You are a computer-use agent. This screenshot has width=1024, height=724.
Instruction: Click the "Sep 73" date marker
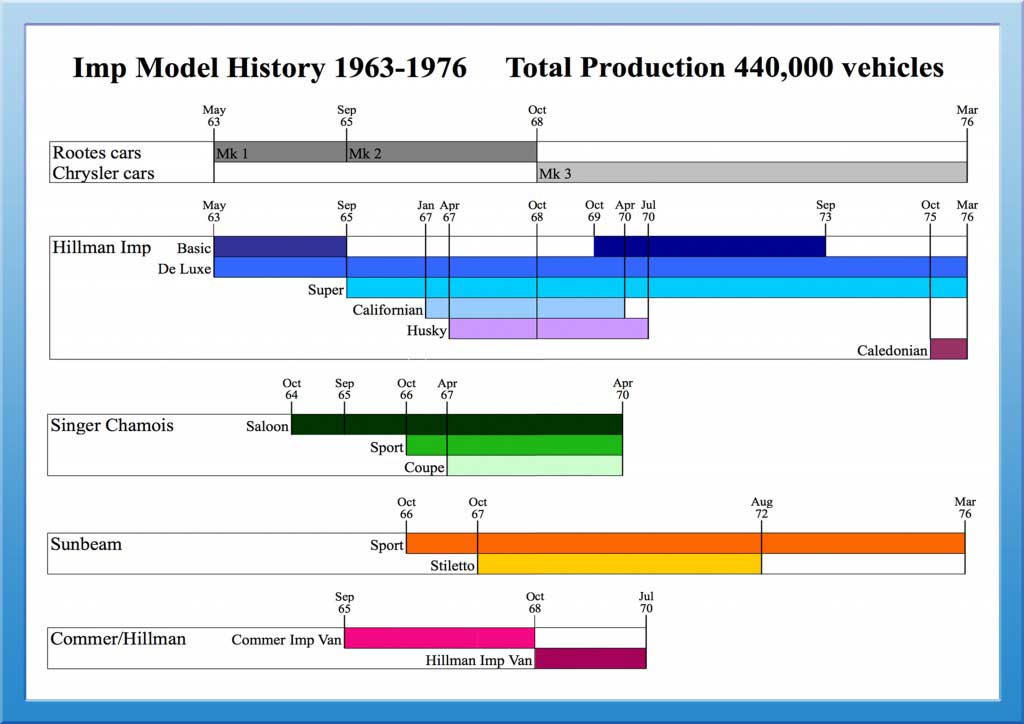coord(825,211)
